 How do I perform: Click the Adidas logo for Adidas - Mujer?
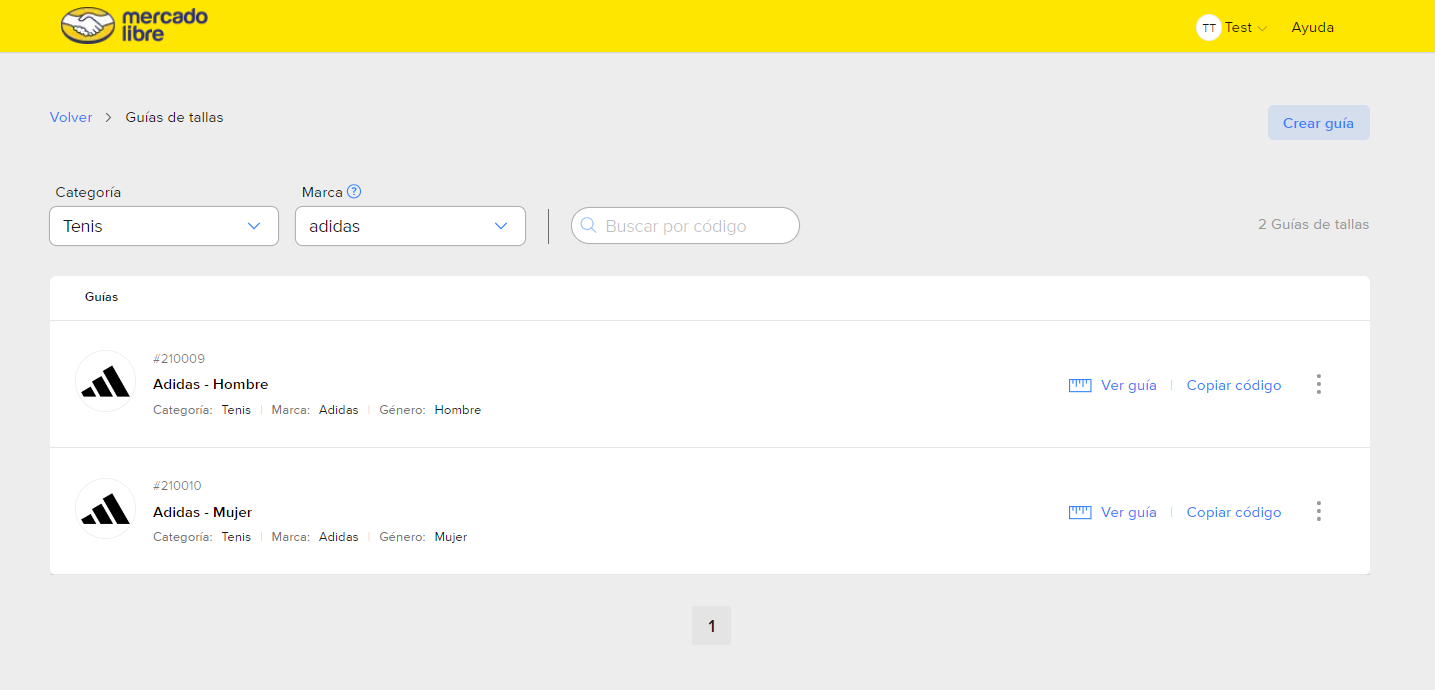pos(105,509)
